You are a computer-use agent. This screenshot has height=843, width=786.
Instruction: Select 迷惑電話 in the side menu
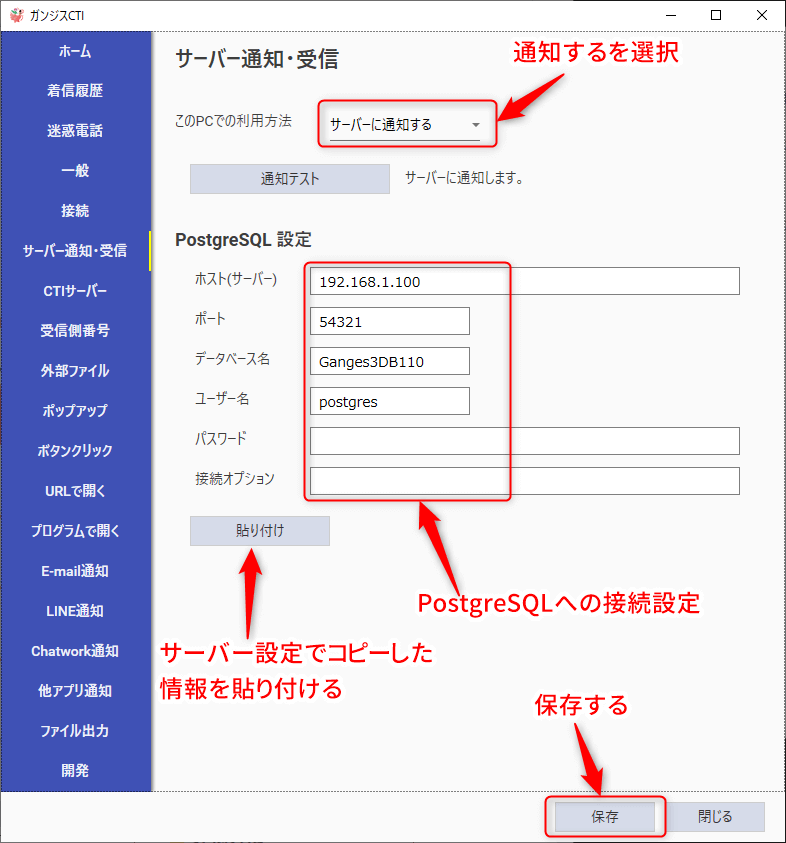(75, 131)
